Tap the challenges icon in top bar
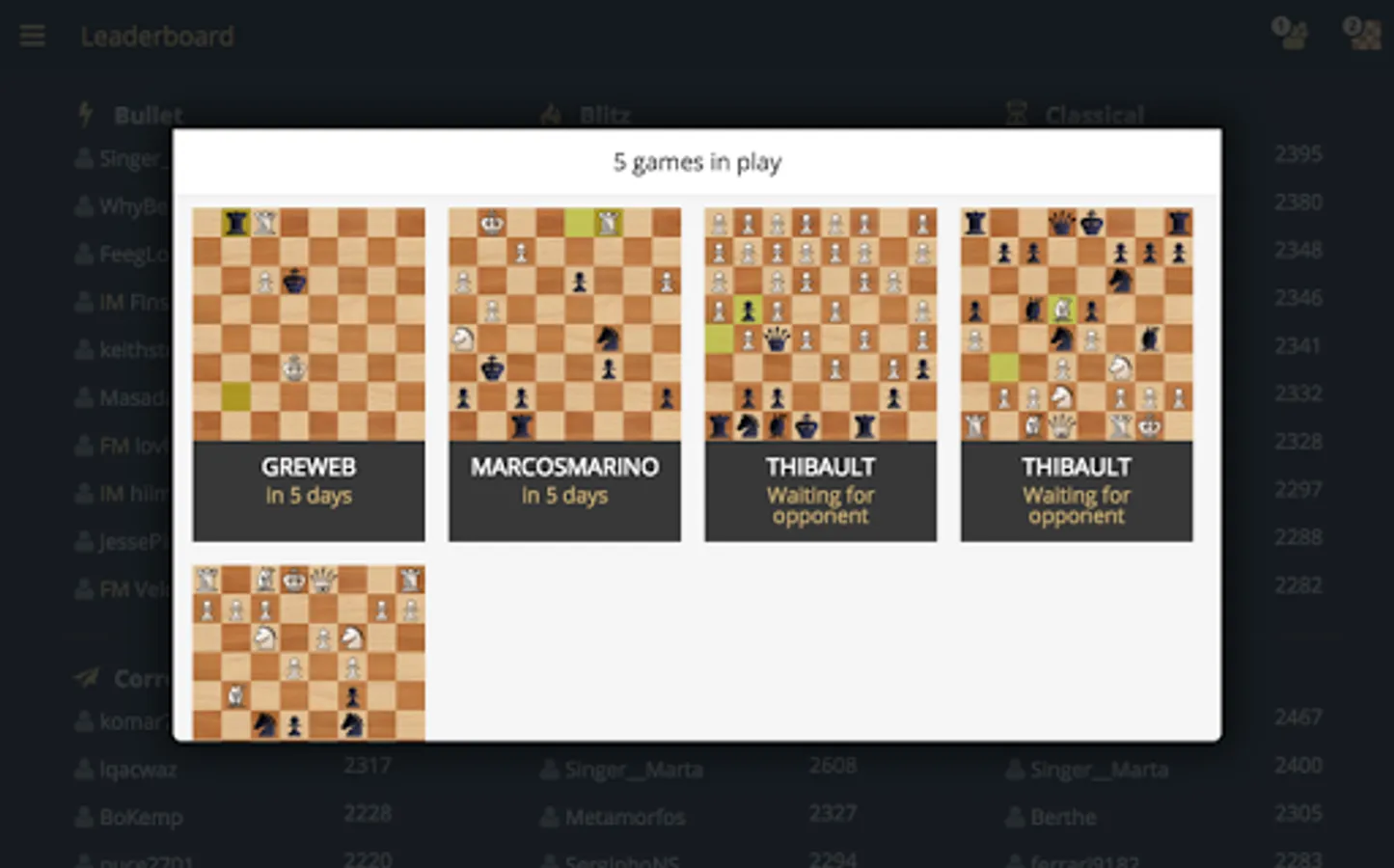 point(1290,33)
